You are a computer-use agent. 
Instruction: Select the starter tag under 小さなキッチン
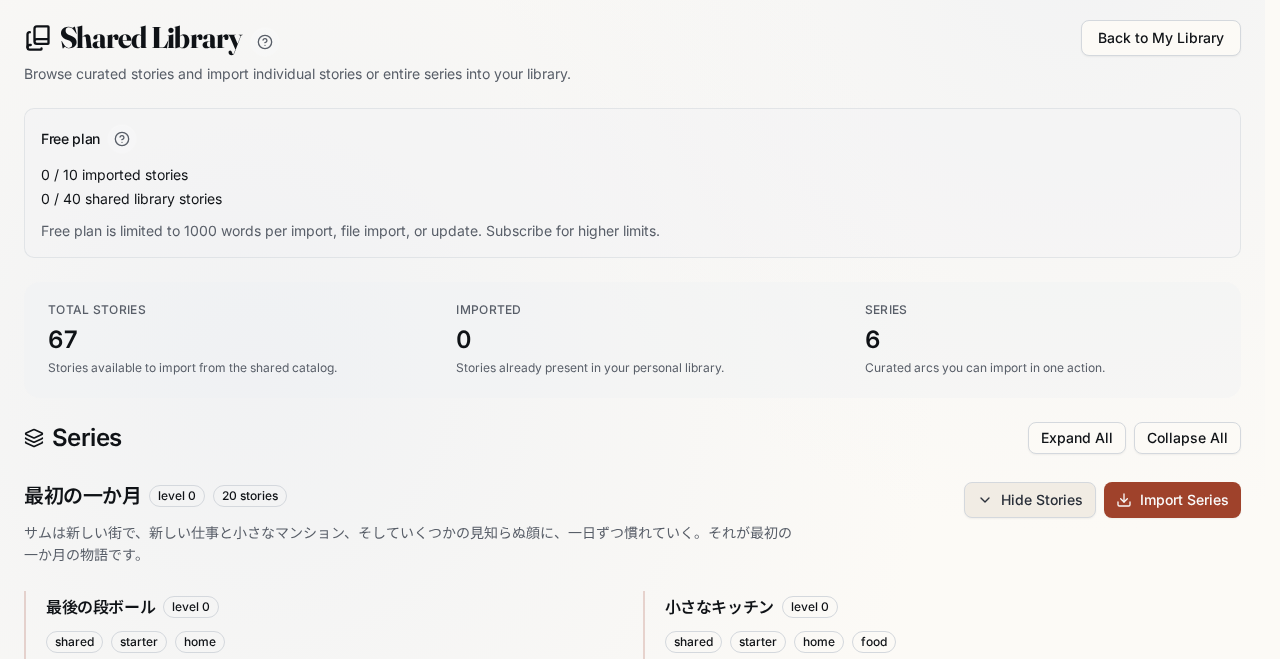[758, 642]
